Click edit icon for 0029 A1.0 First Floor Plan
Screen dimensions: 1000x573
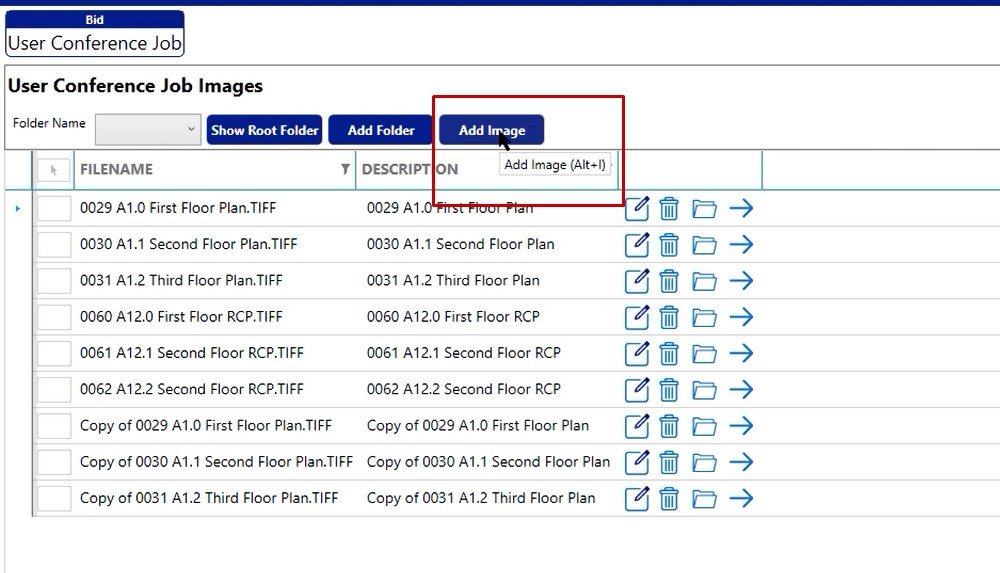coord(637,208)
